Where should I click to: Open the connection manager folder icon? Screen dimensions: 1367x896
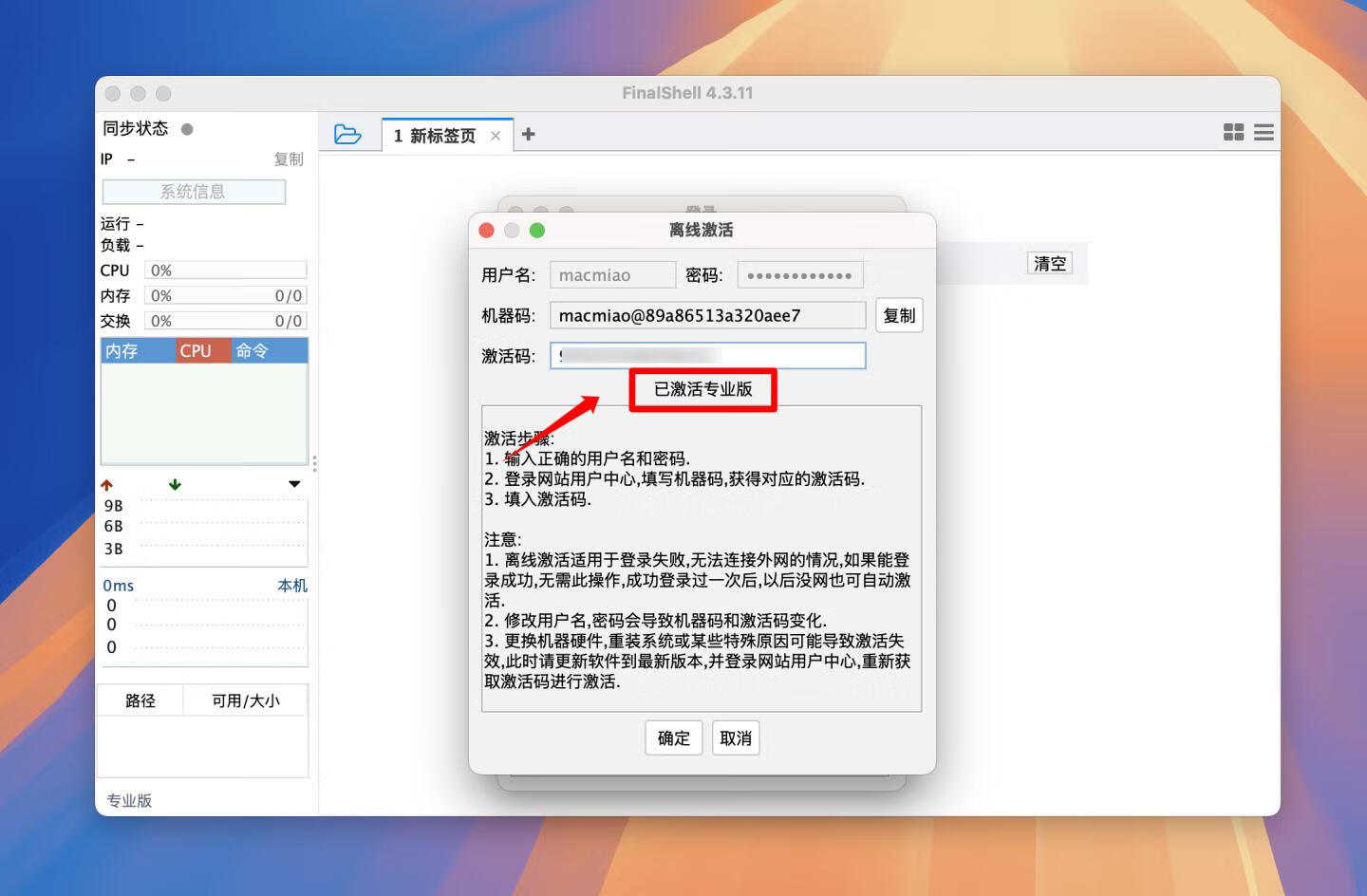coord(347,135)
